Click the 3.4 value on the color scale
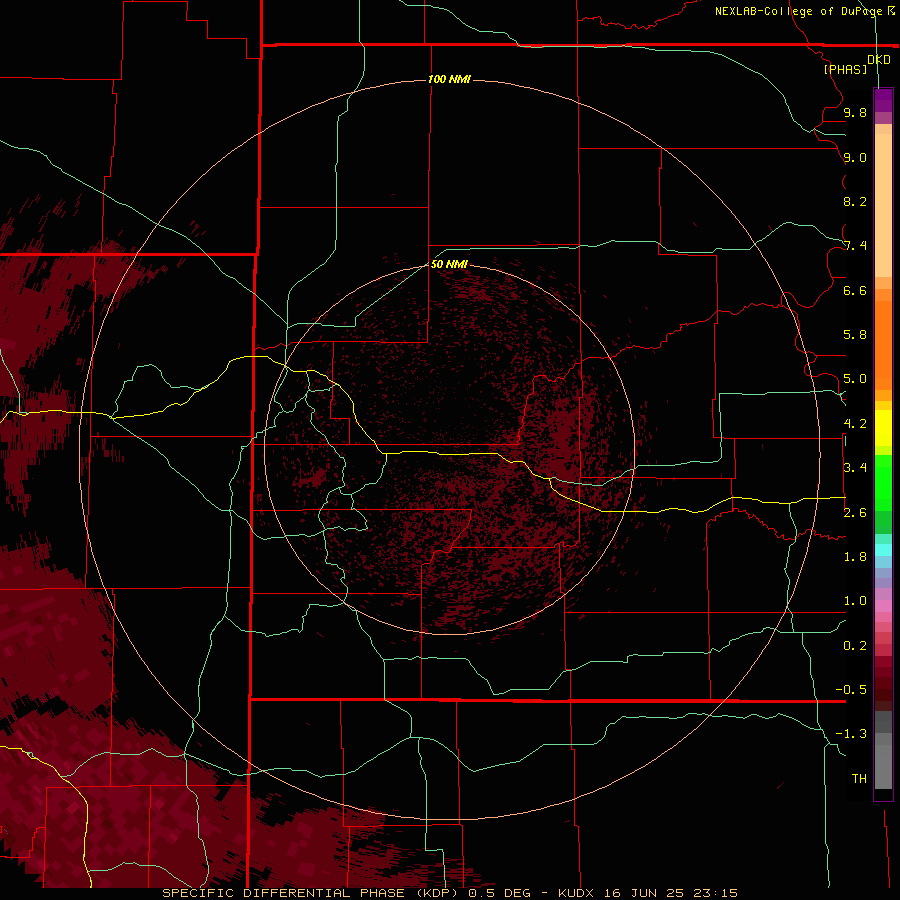Screen dimensions: 900x900 coord(855,468)
